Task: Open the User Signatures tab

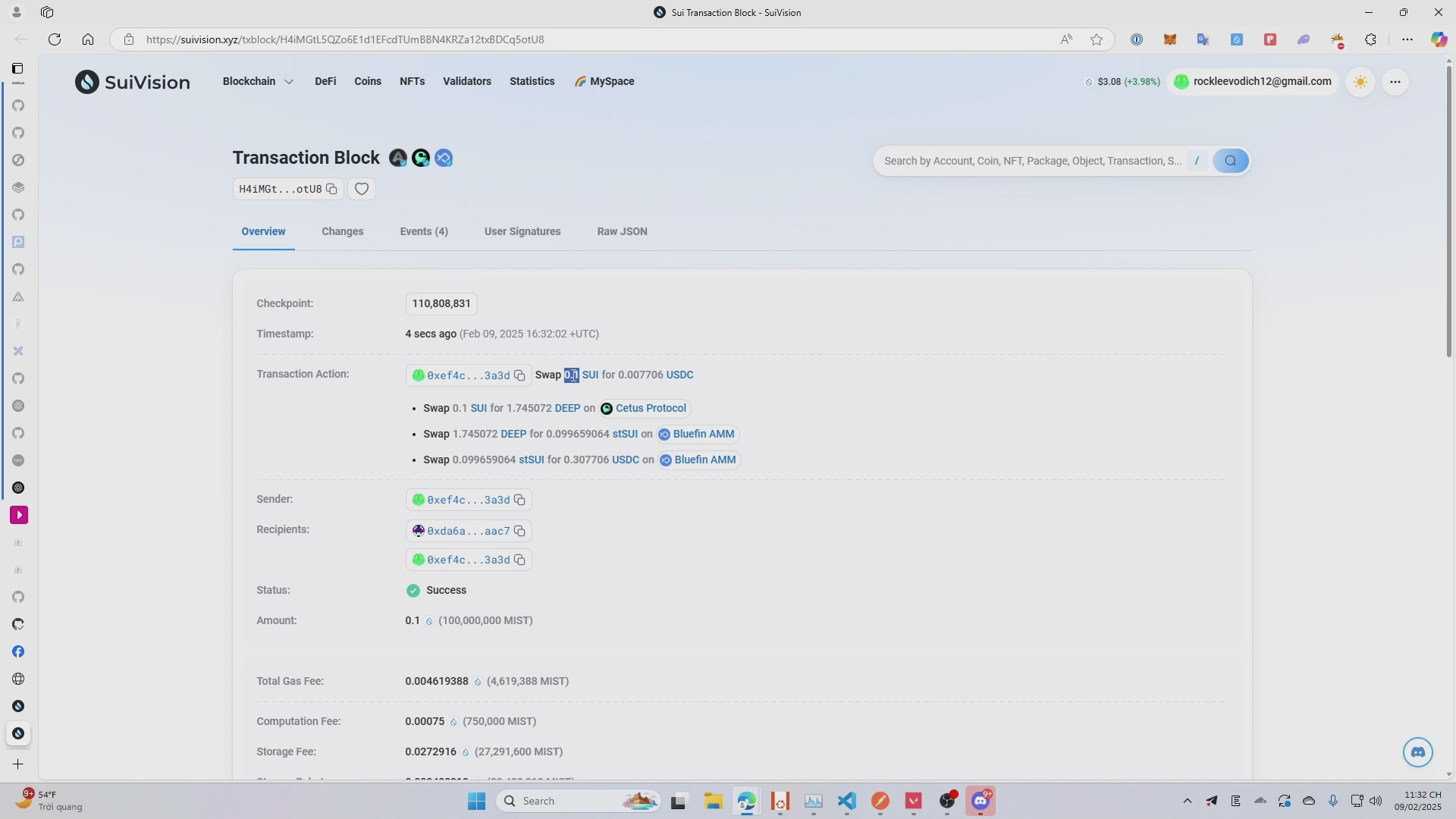Action: click(x=522, y=232)
